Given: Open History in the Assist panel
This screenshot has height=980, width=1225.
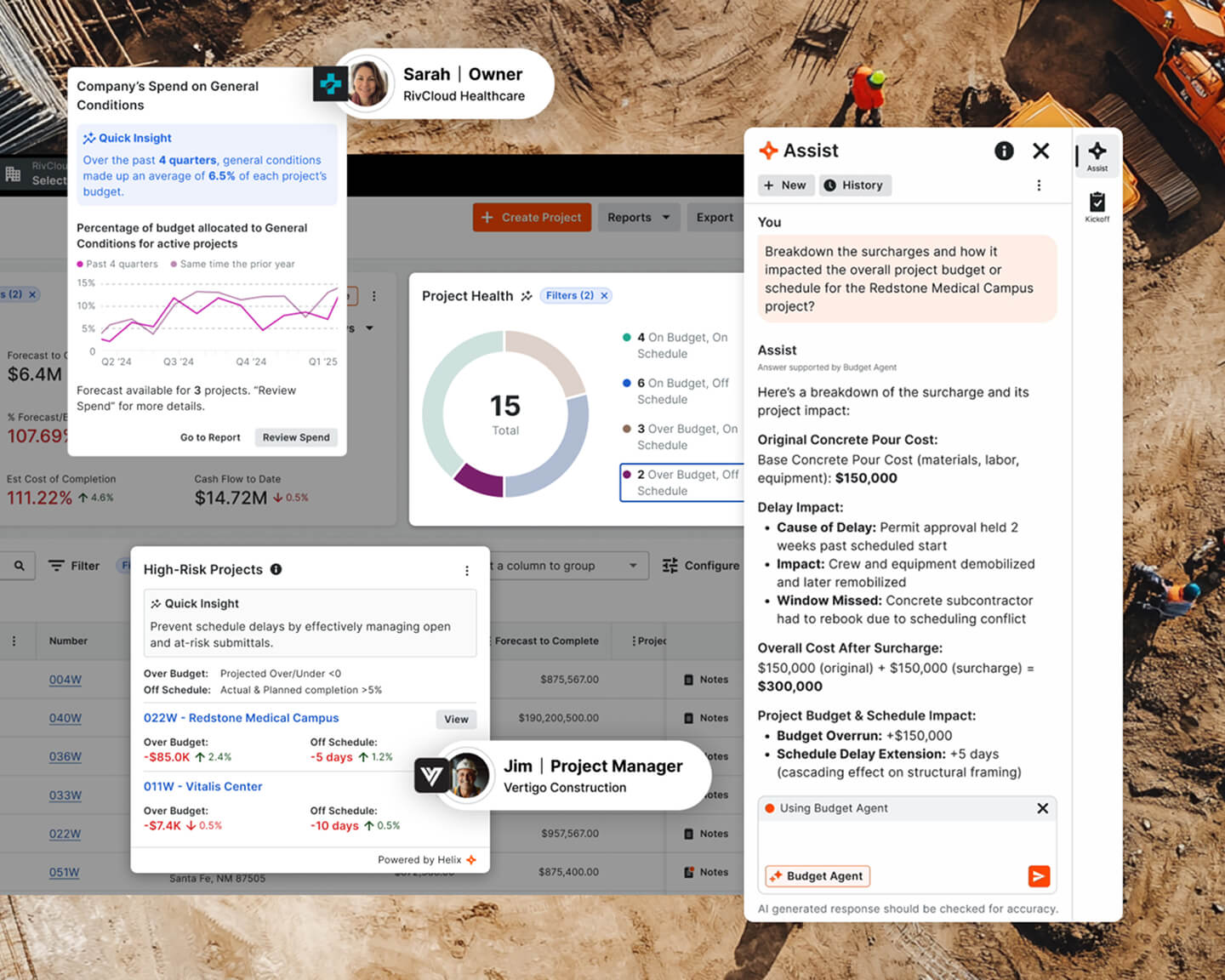Looking at the screenshot, I should click(x=855, y=185).
